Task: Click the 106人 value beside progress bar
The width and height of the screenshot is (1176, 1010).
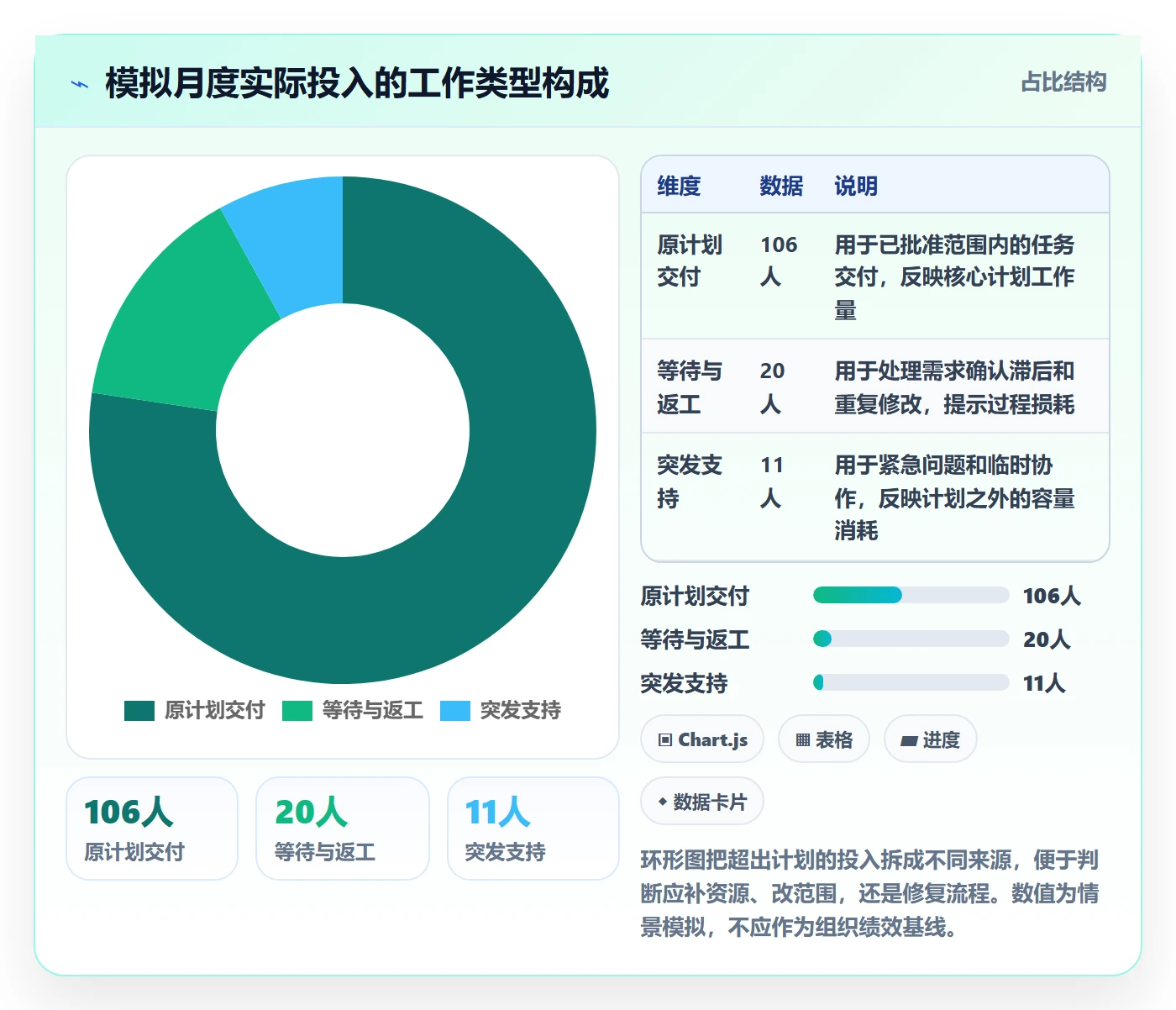Action: coord(1052,596)
